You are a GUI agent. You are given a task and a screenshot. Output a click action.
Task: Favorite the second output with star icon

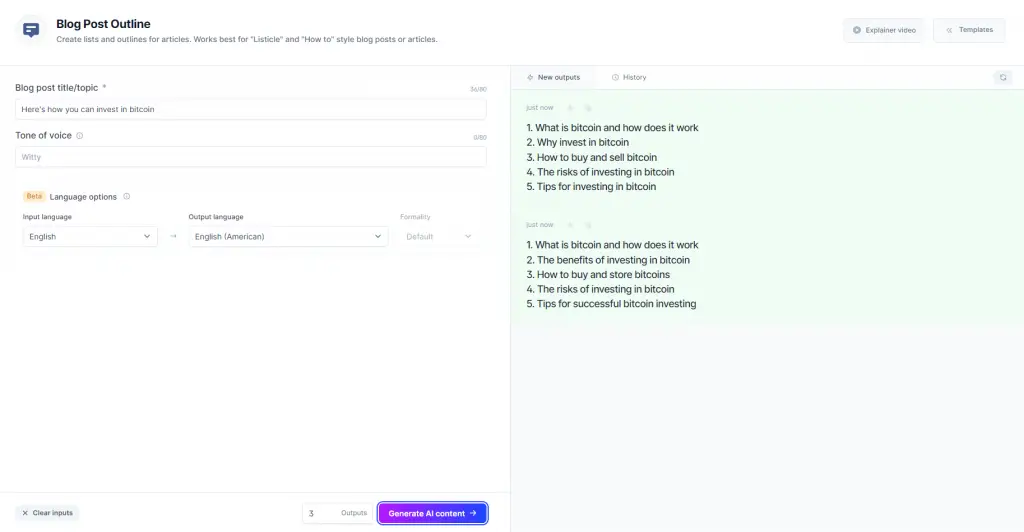point(570,225)
